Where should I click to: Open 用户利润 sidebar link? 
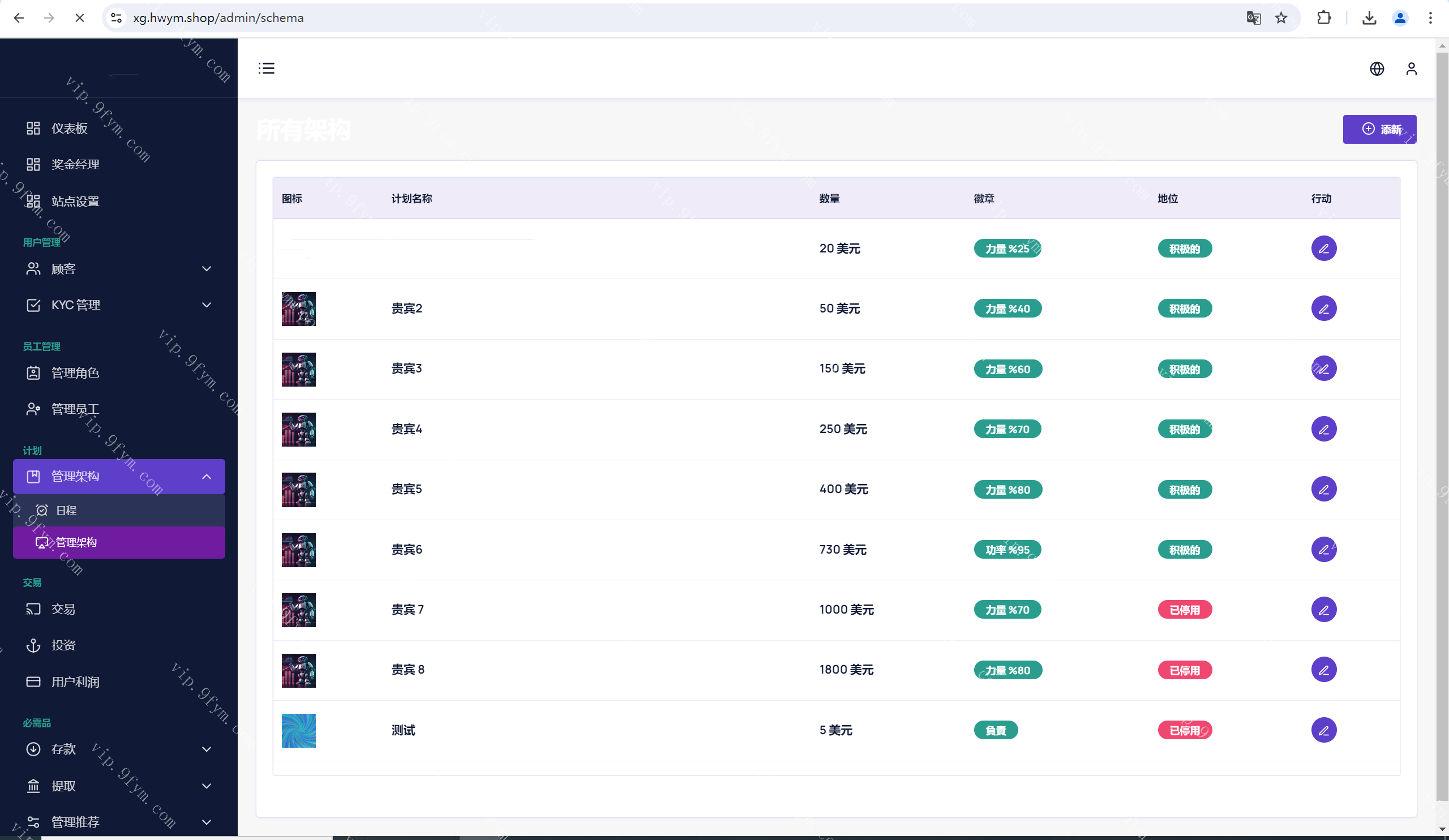(75, 682)
